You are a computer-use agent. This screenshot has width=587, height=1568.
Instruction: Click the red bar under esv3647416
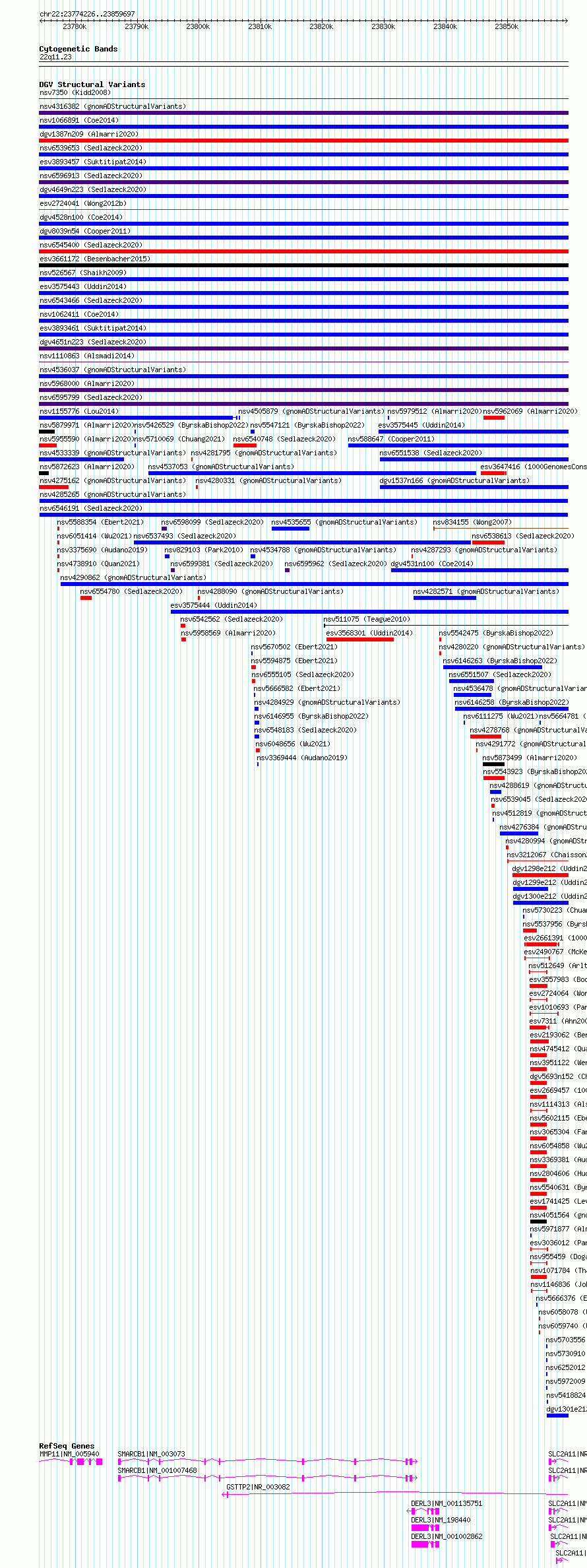[x=493, y=473]
